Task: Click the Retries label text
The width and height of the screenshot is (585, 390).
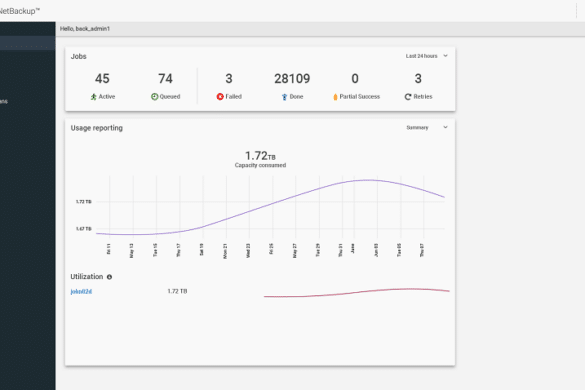Action: 423,97
